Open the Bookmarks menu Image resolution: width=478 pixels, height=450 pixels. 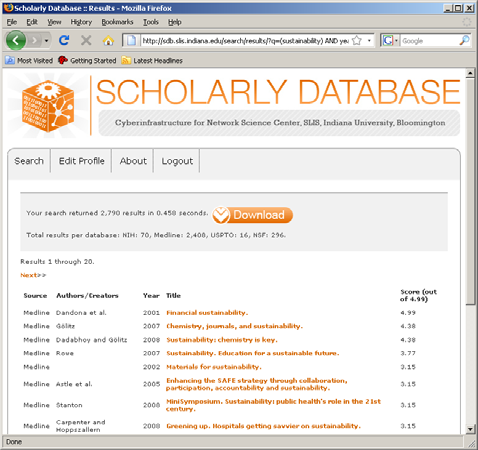pos(117,22)
